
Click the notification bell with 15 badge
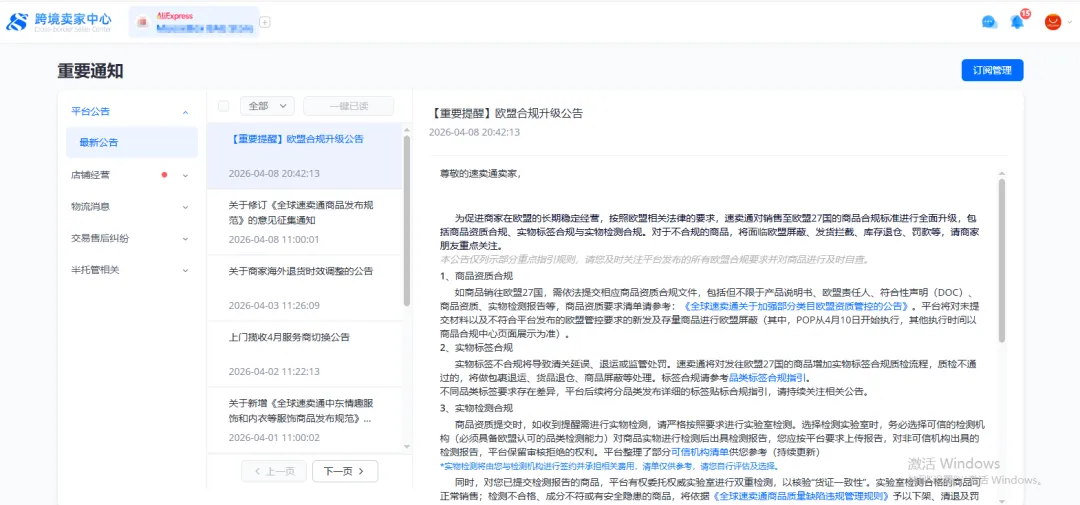pyautogui.click(x=1018, y=21)
